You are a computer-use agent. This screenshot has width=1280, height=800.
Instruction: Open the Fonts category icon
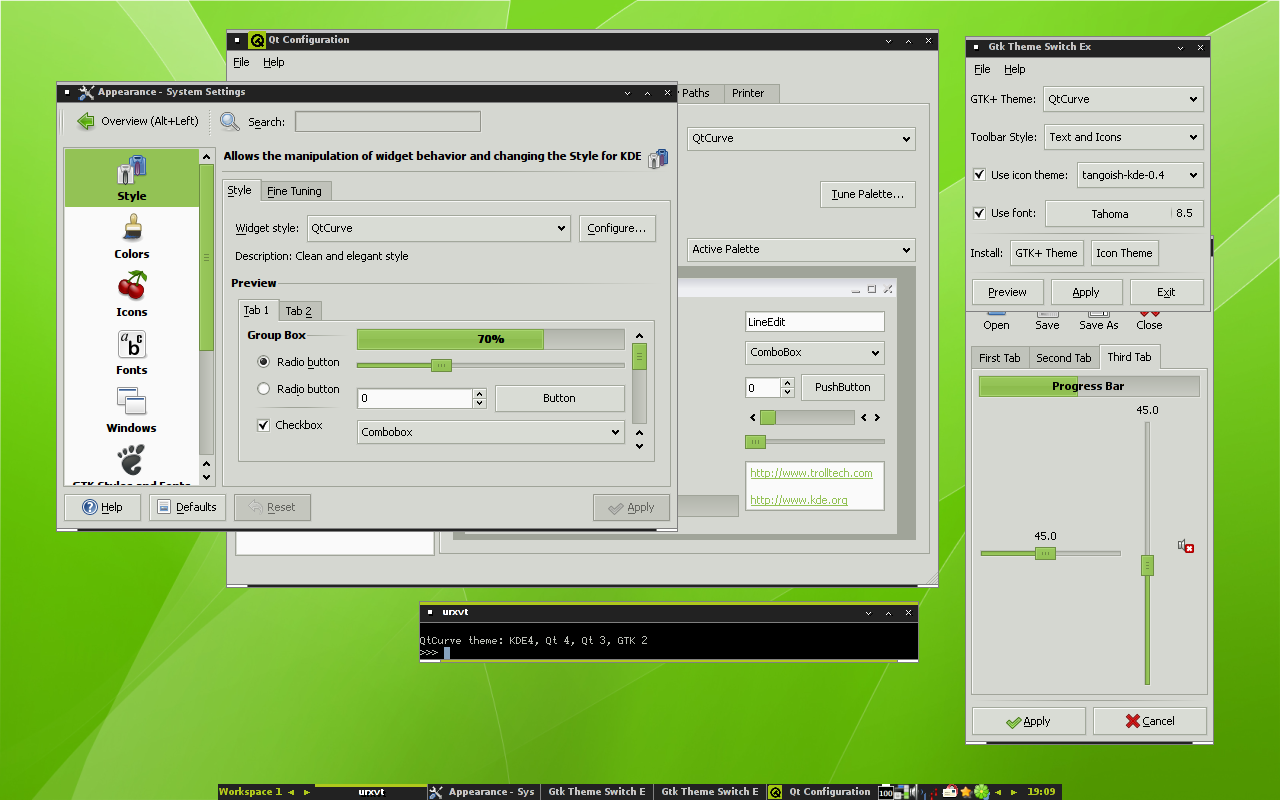(131, 344)
